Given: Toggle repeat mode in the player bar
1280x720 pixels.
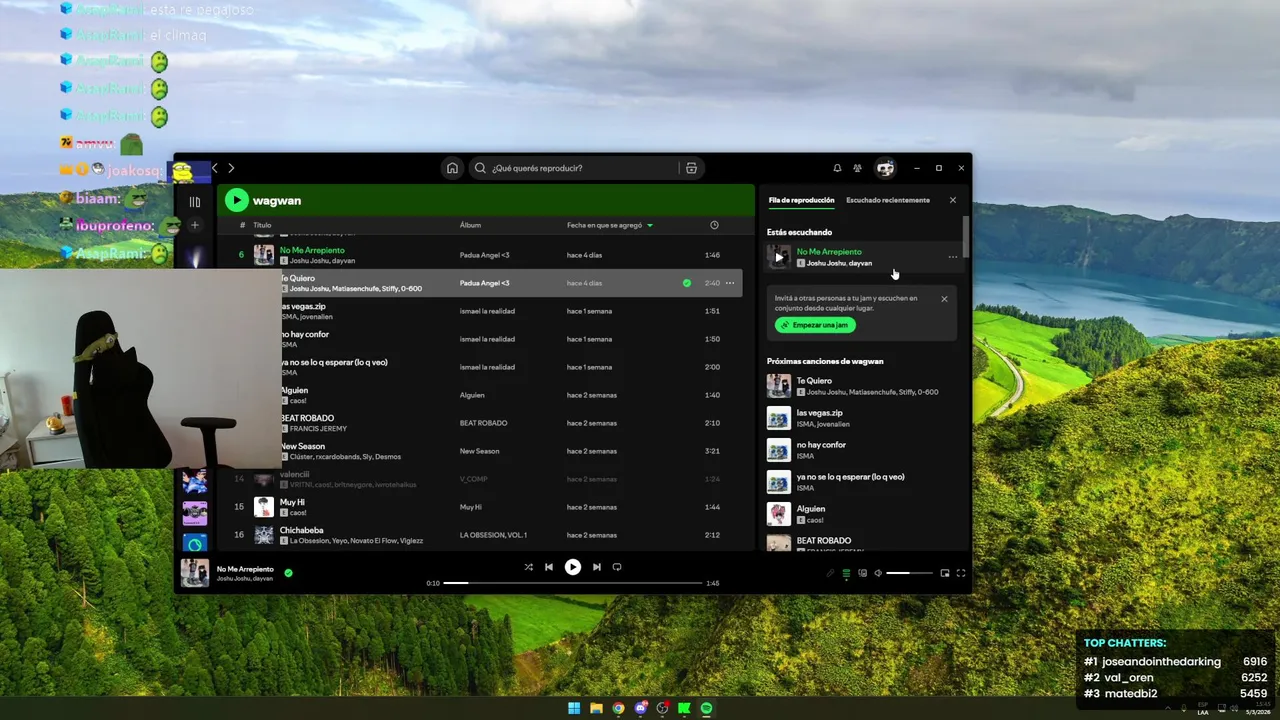Looking at the screenshot, I should point(617,567).
